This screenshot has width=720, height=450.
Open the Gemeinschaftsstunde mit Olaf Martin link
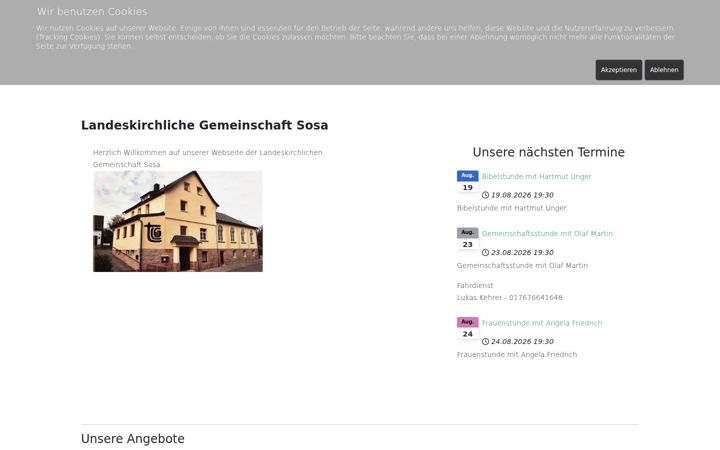(x=547, y=233)
